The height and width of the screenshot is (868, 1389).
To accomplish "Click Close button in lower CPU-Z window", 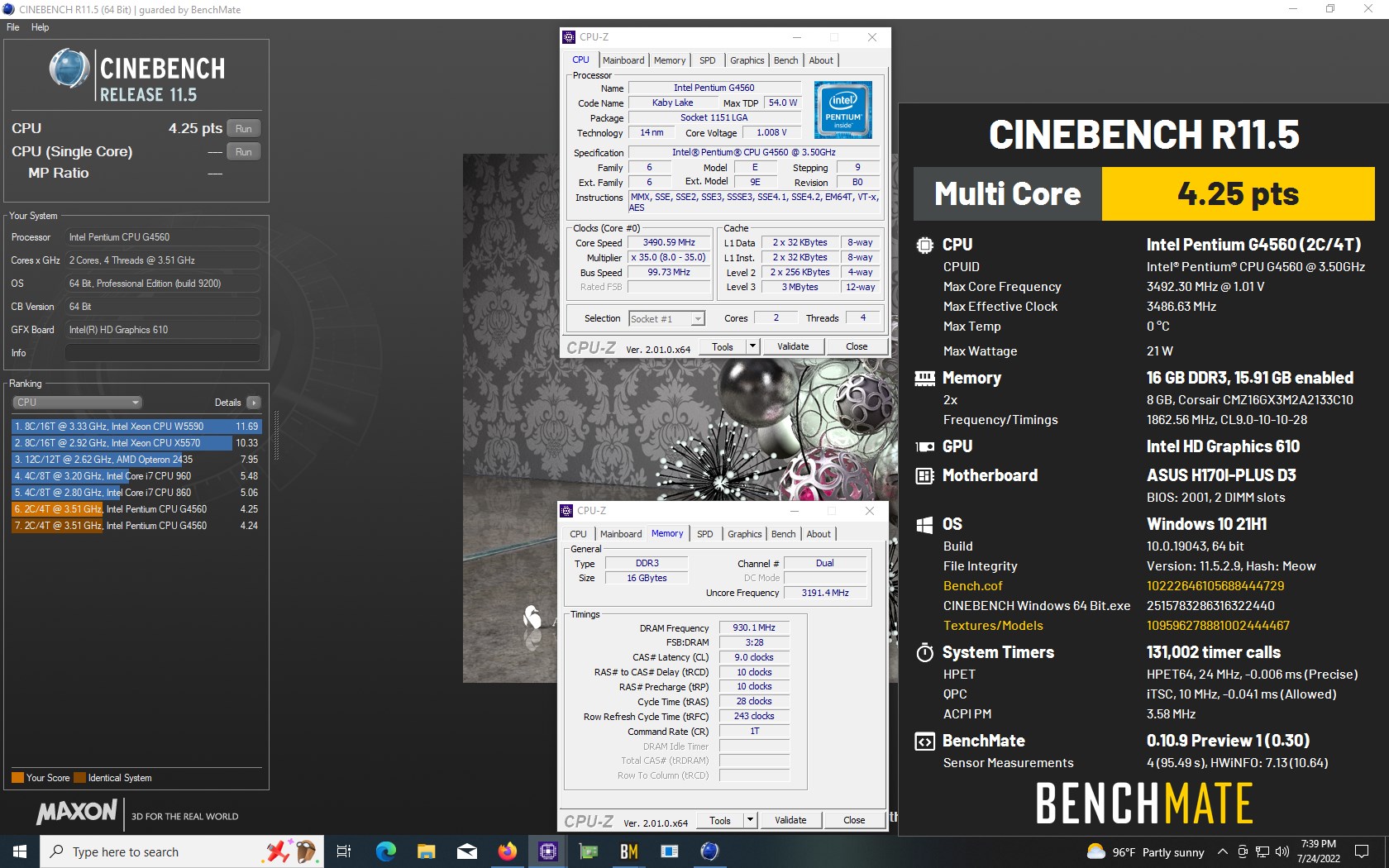I will tap(854, 820).
